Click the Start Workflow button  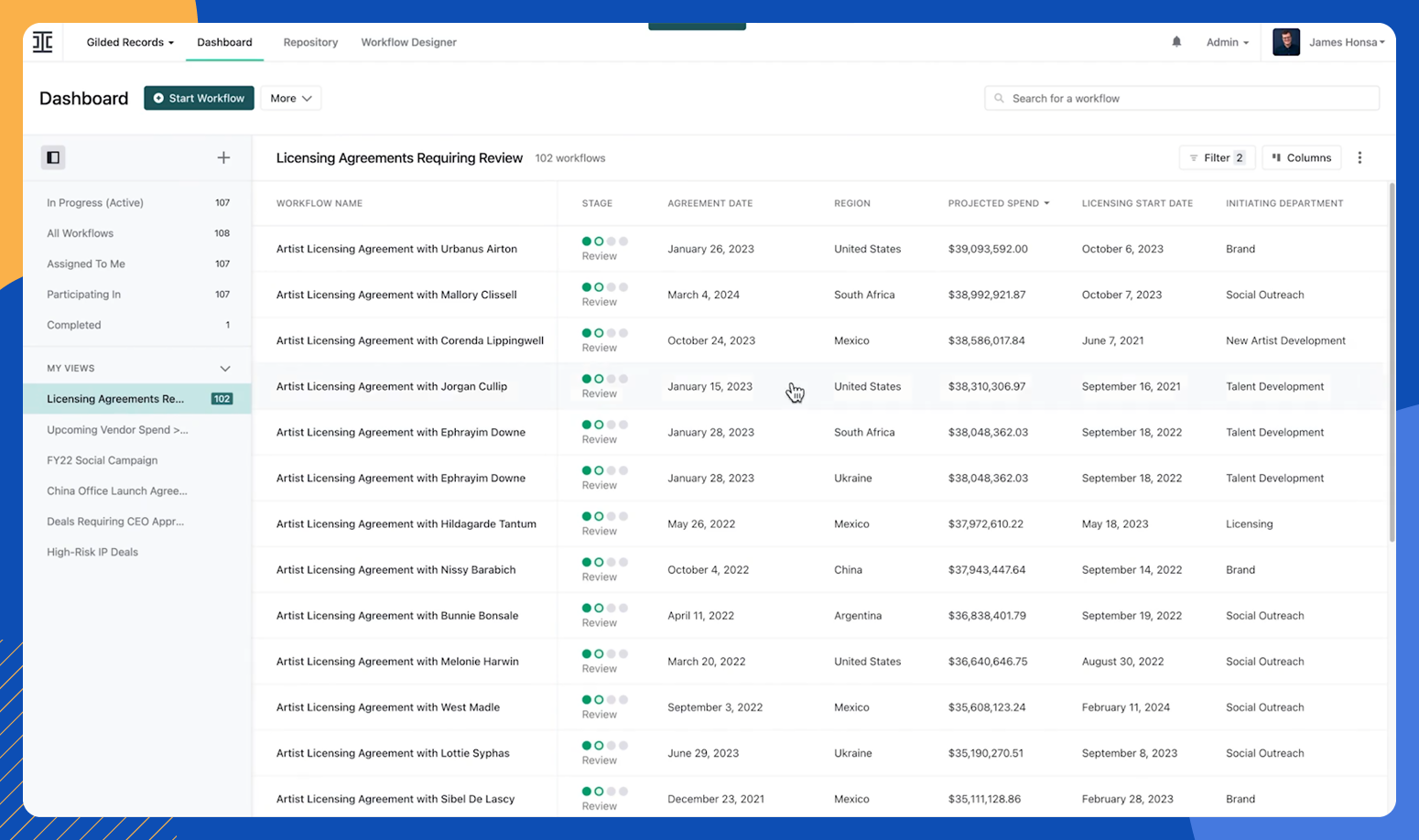[x=199, y=98]
